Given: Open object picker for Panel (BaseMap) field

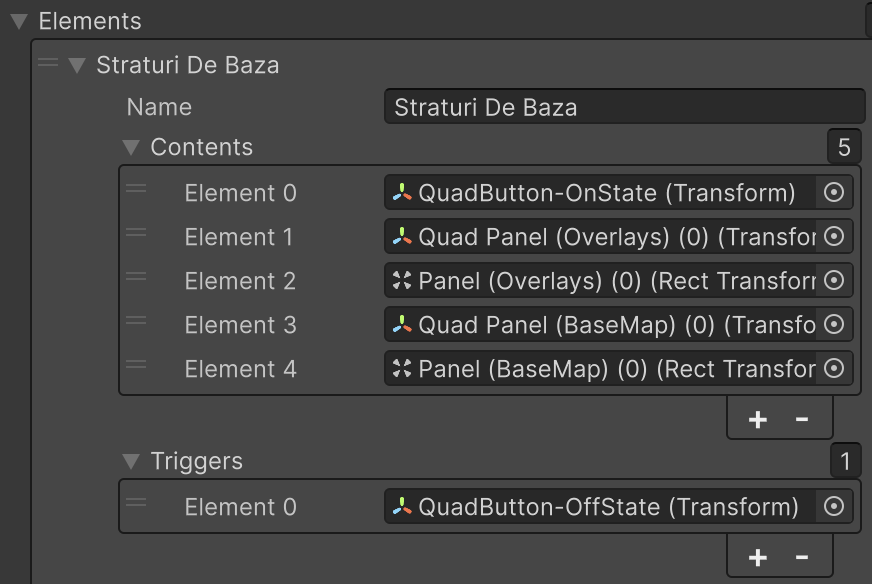Looking at the screenshot, I should (x=834, y=369).
